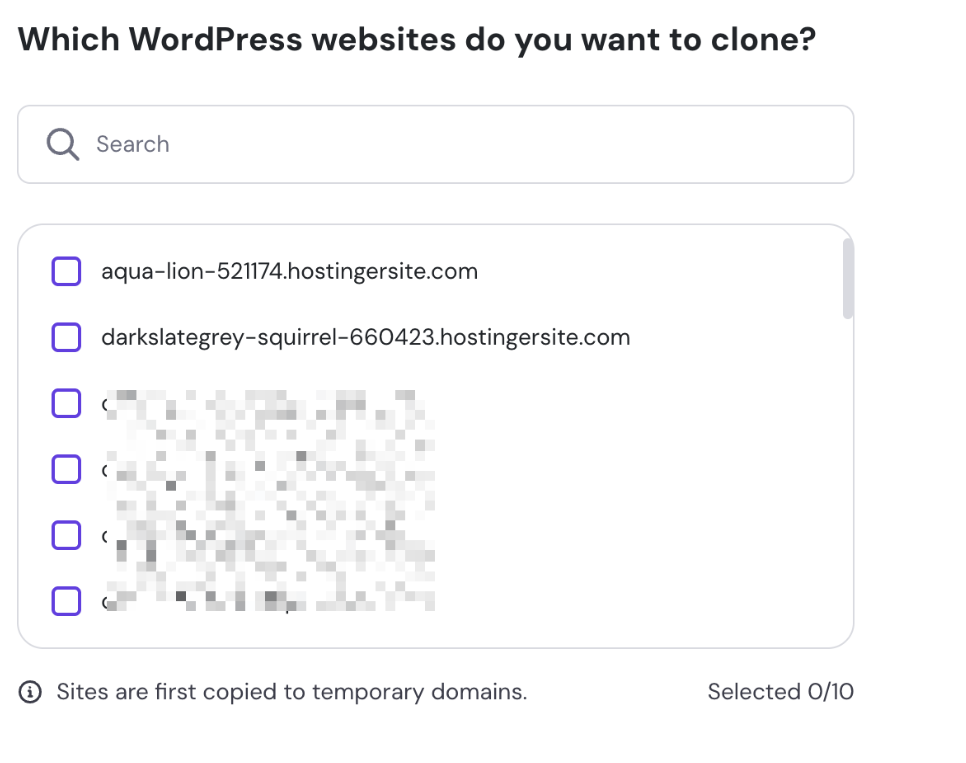Click the "Which WordPress websites" heading

tap(417, 40)
